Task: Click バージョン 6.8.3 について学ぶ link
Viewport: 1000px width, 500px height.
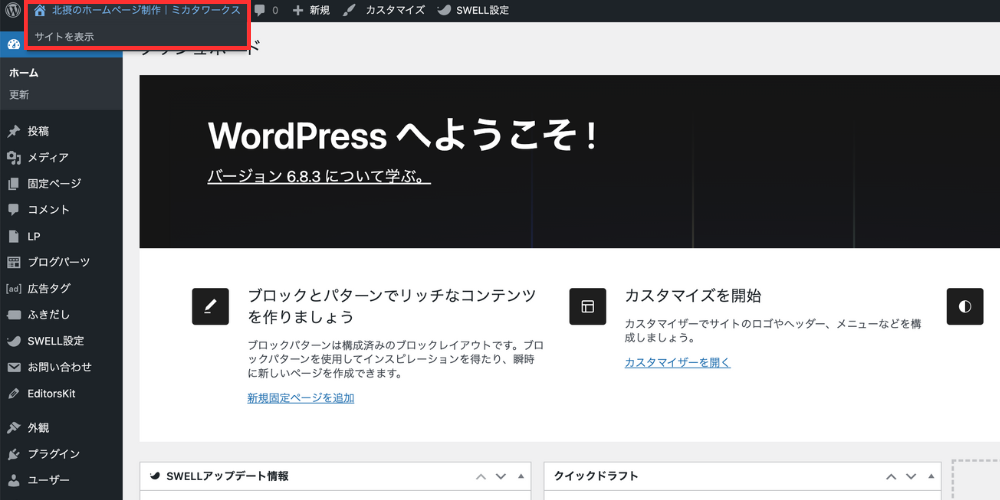Action: click(318, 177)
